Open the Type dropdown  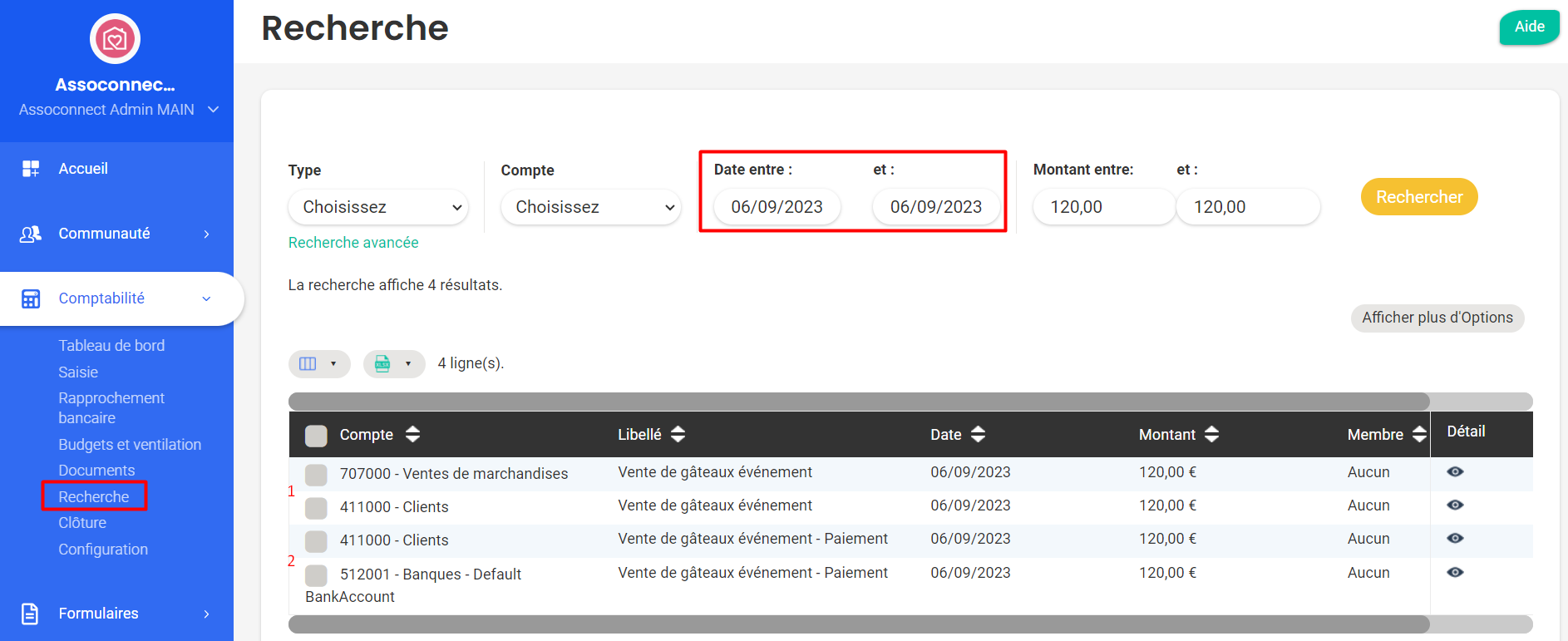(x=377, y=207)
